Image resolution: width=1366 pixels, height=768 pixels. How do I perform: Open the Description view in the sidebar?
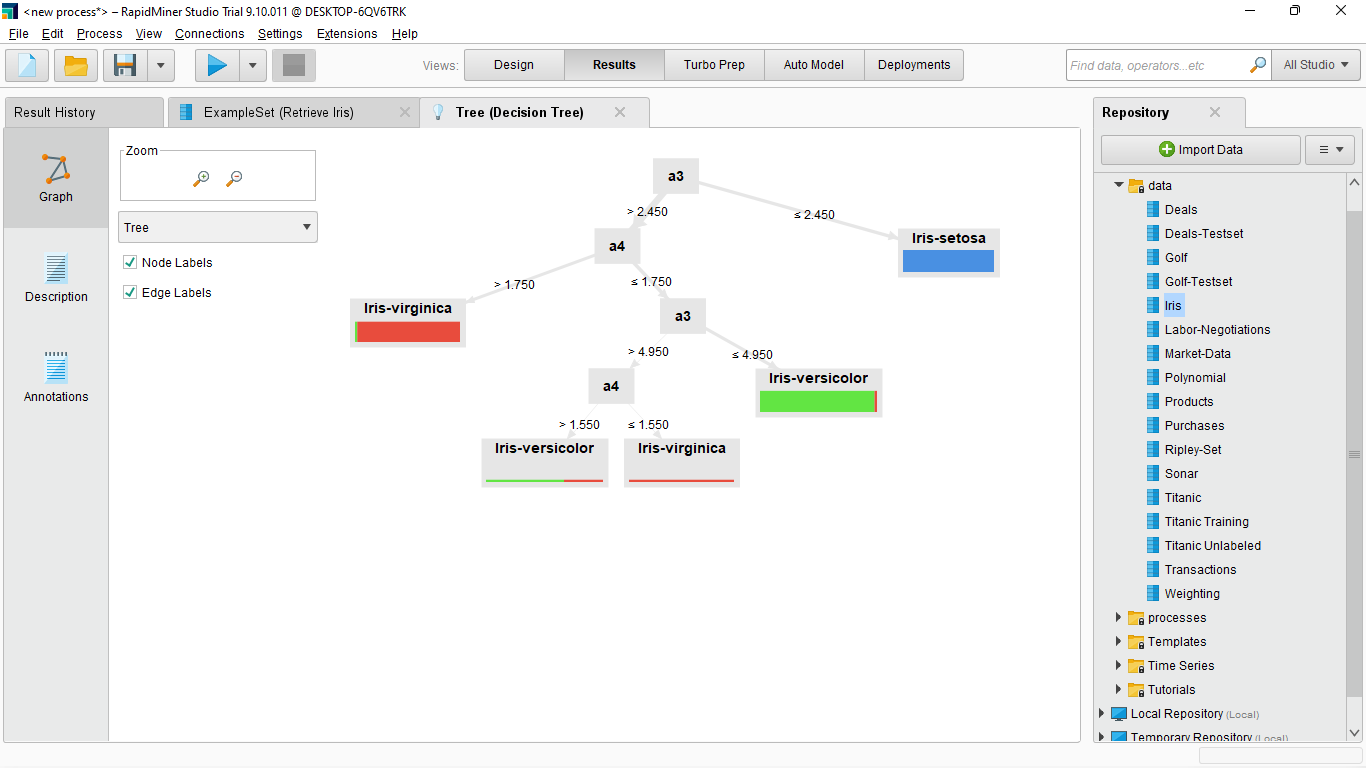(x=55, y=278)
